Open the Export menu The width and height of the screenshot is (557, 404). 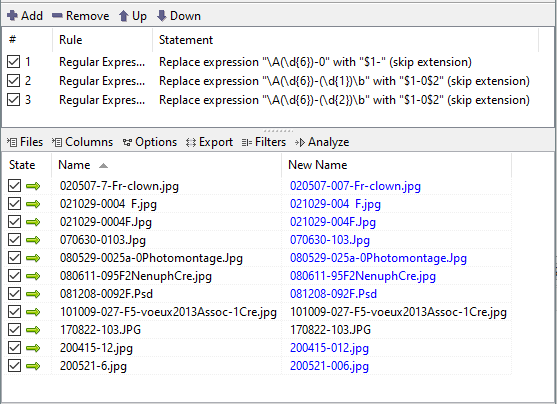pos(209,142)
